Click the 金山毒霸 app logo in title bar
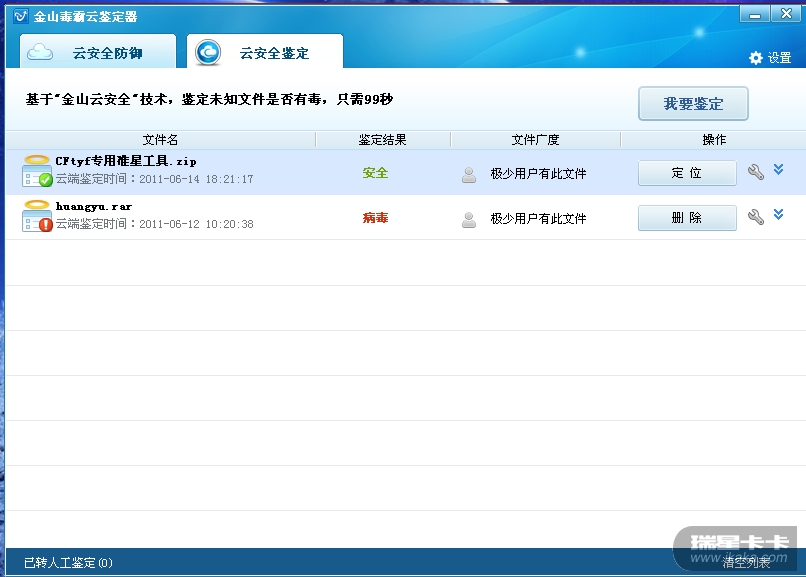The width and height of the screenshot is (806, 577). coord(21,16)
